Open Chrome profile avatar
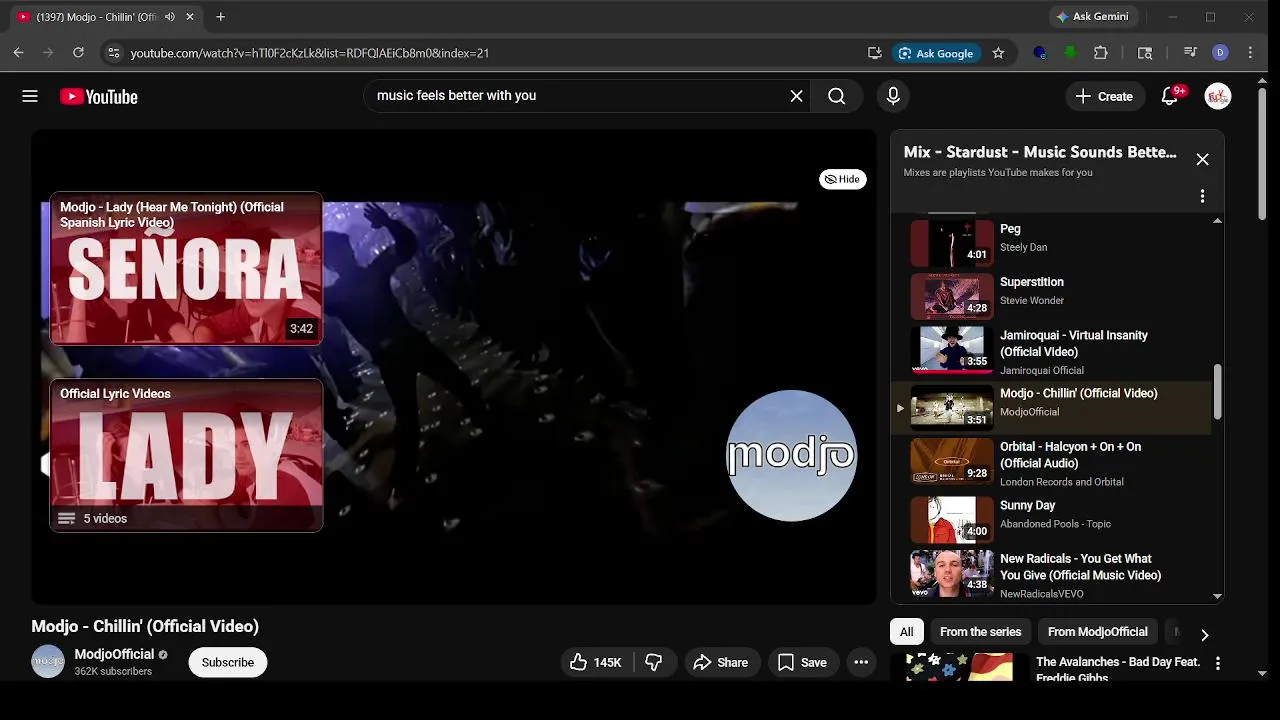The image size is (1280, 720). point(1220,53)
